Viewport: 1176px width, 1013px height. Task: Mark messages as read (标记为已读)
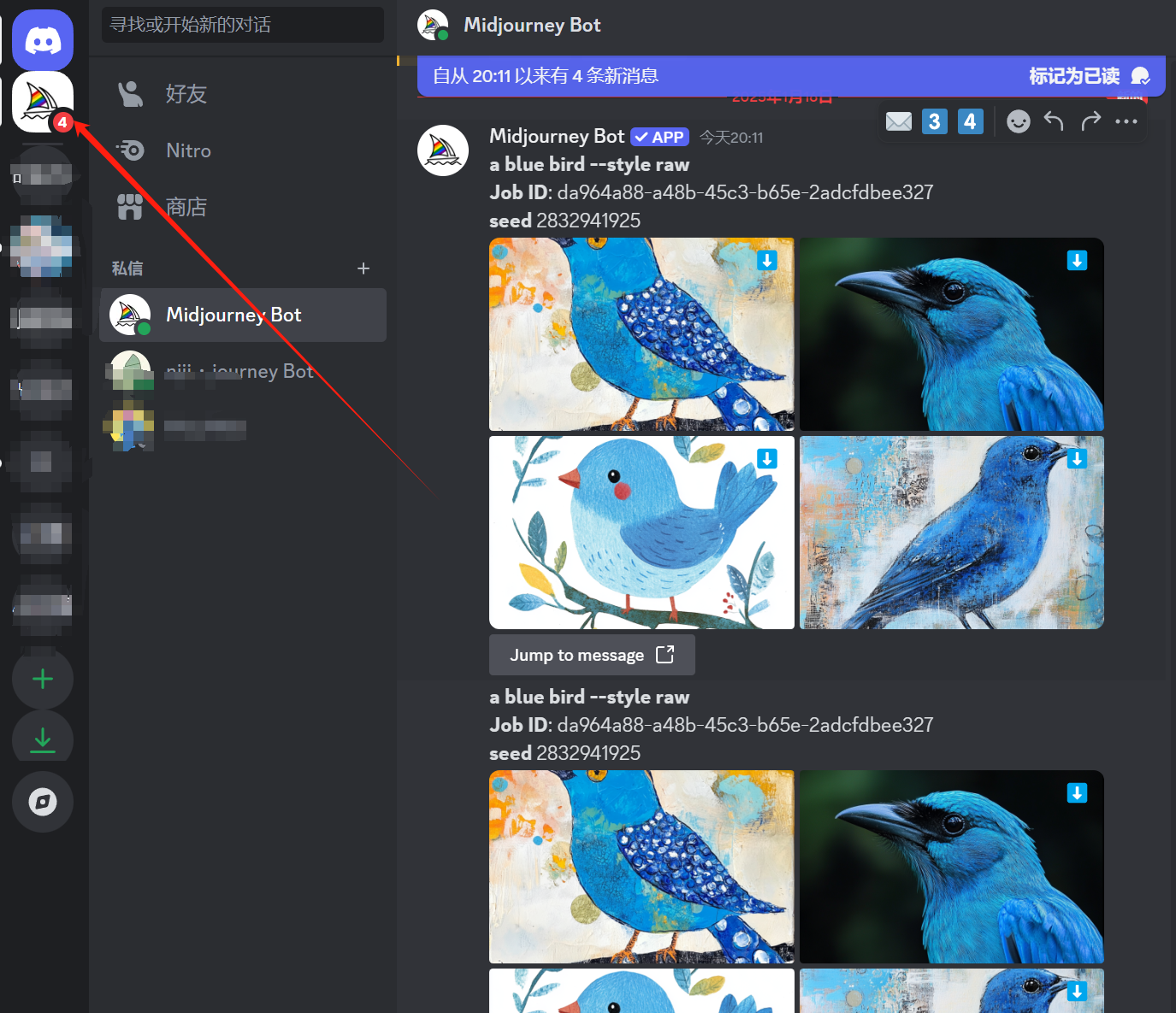point(1088,76)
